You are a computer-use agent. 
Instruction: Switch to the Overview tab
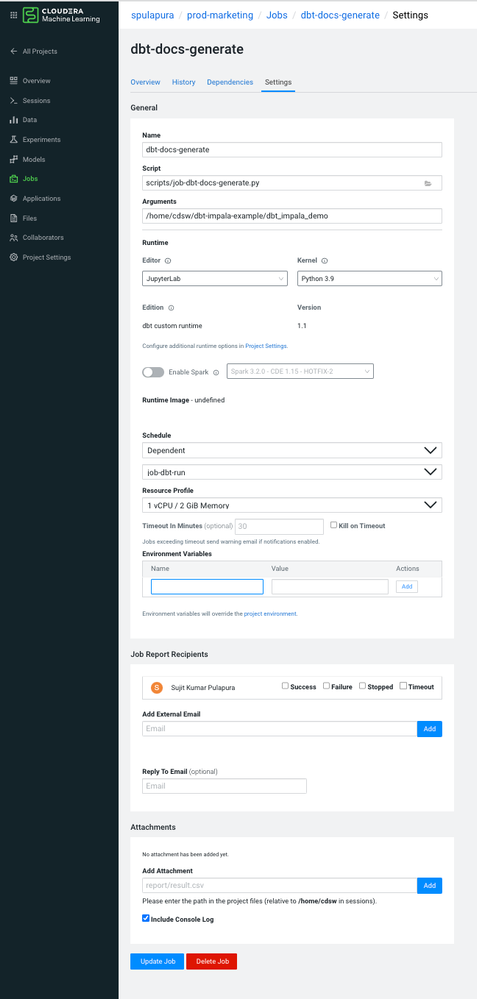[145, 82]
